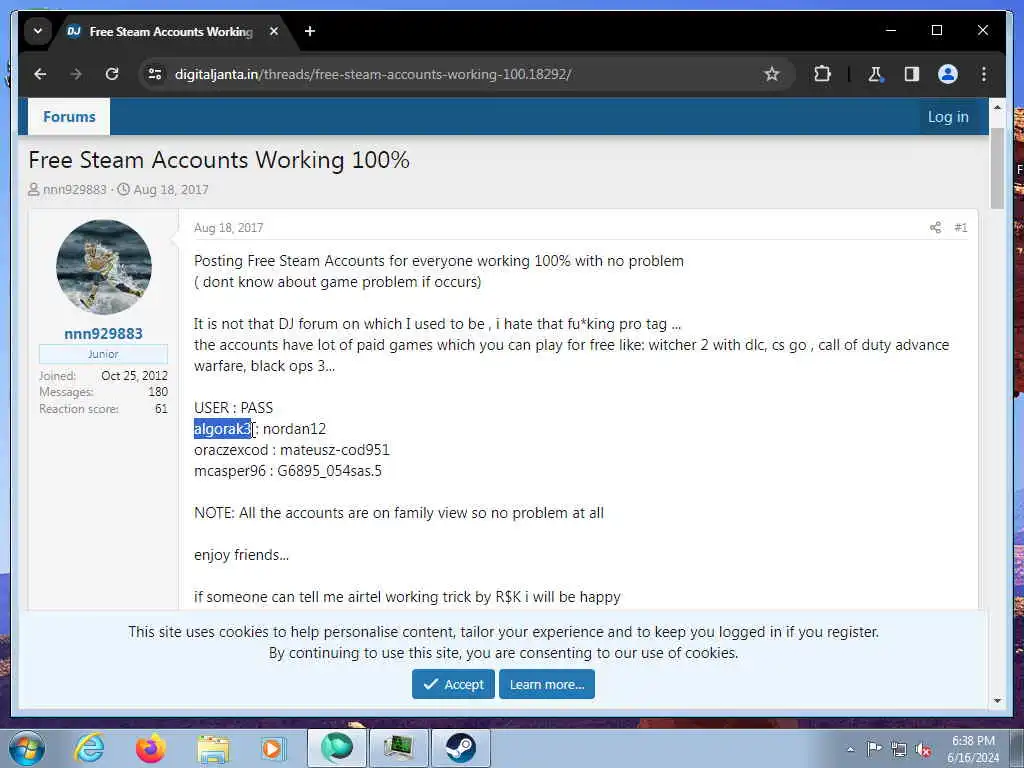Open Steam from the taskbar
This screenshot has height=768, width=1024.
coord(461,748)
